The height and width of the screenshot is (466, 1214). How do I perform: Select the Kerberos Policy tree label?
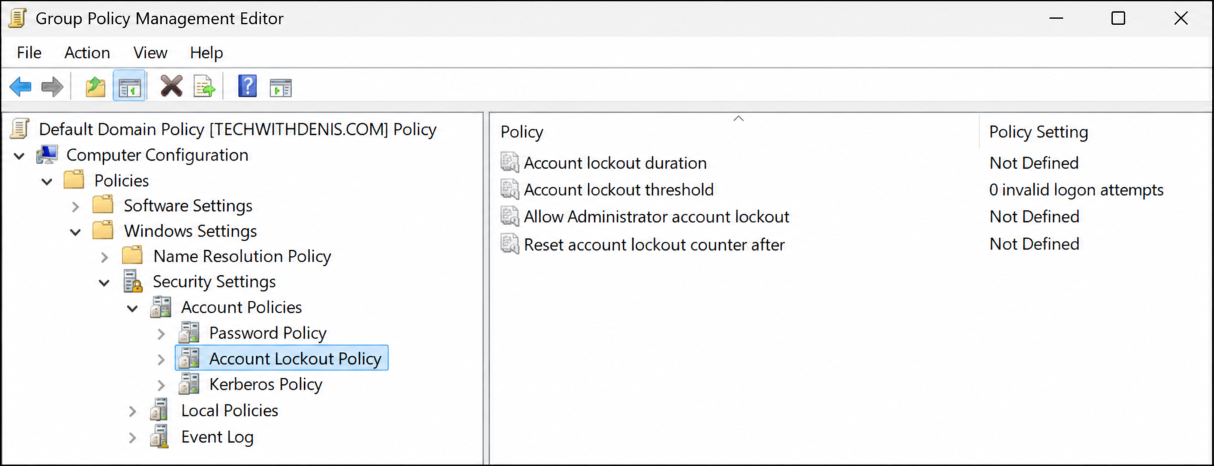pyautogui.click(x=266, y=384)
